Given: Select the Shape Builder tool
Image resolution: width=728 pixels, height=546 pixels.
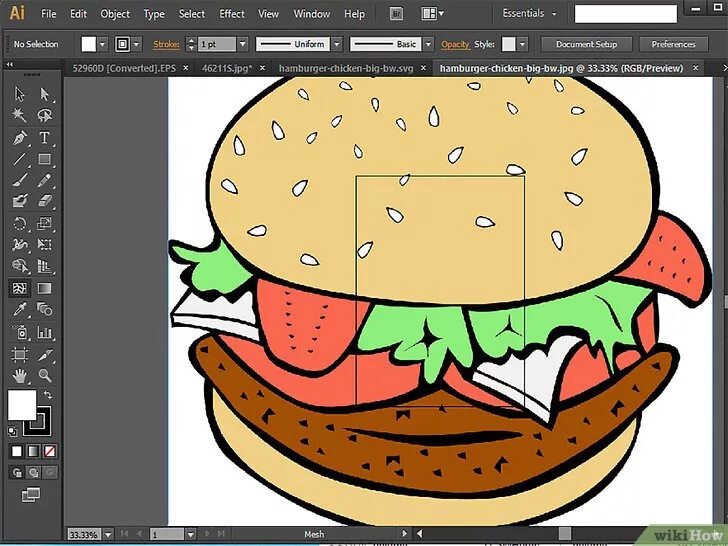Looking at the screenshot, I should pos(20,266).
